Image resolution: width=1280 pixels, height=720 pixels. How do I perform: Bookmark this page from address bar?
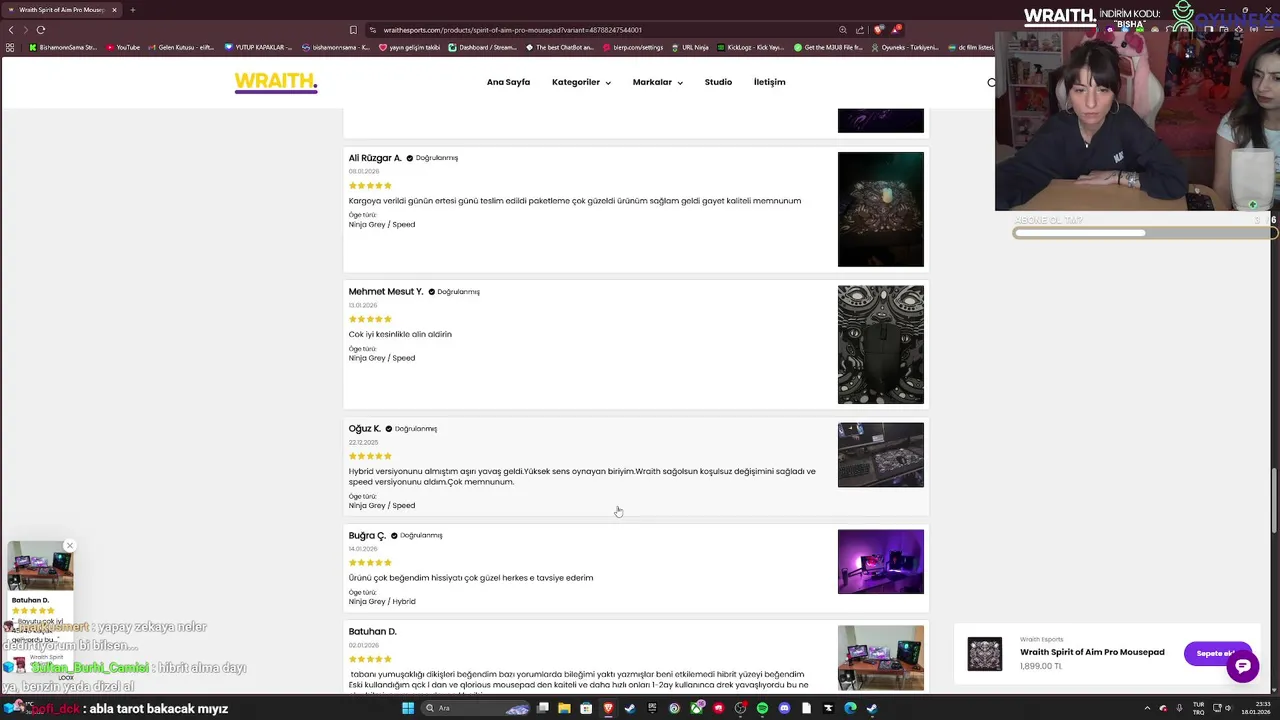[353, 30]
